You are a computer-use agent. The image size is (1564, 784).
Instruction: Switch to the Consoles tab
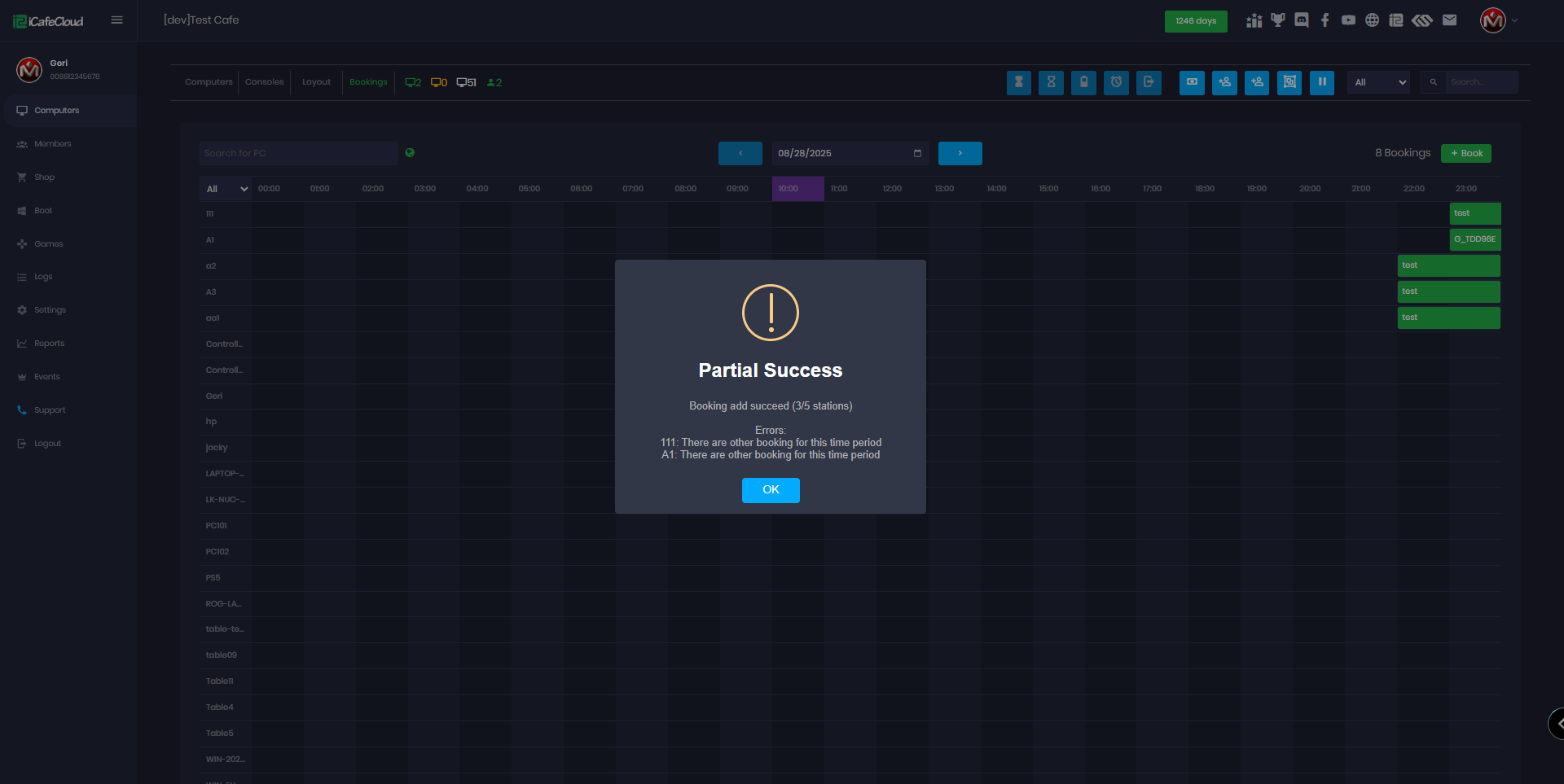[264, 82]
